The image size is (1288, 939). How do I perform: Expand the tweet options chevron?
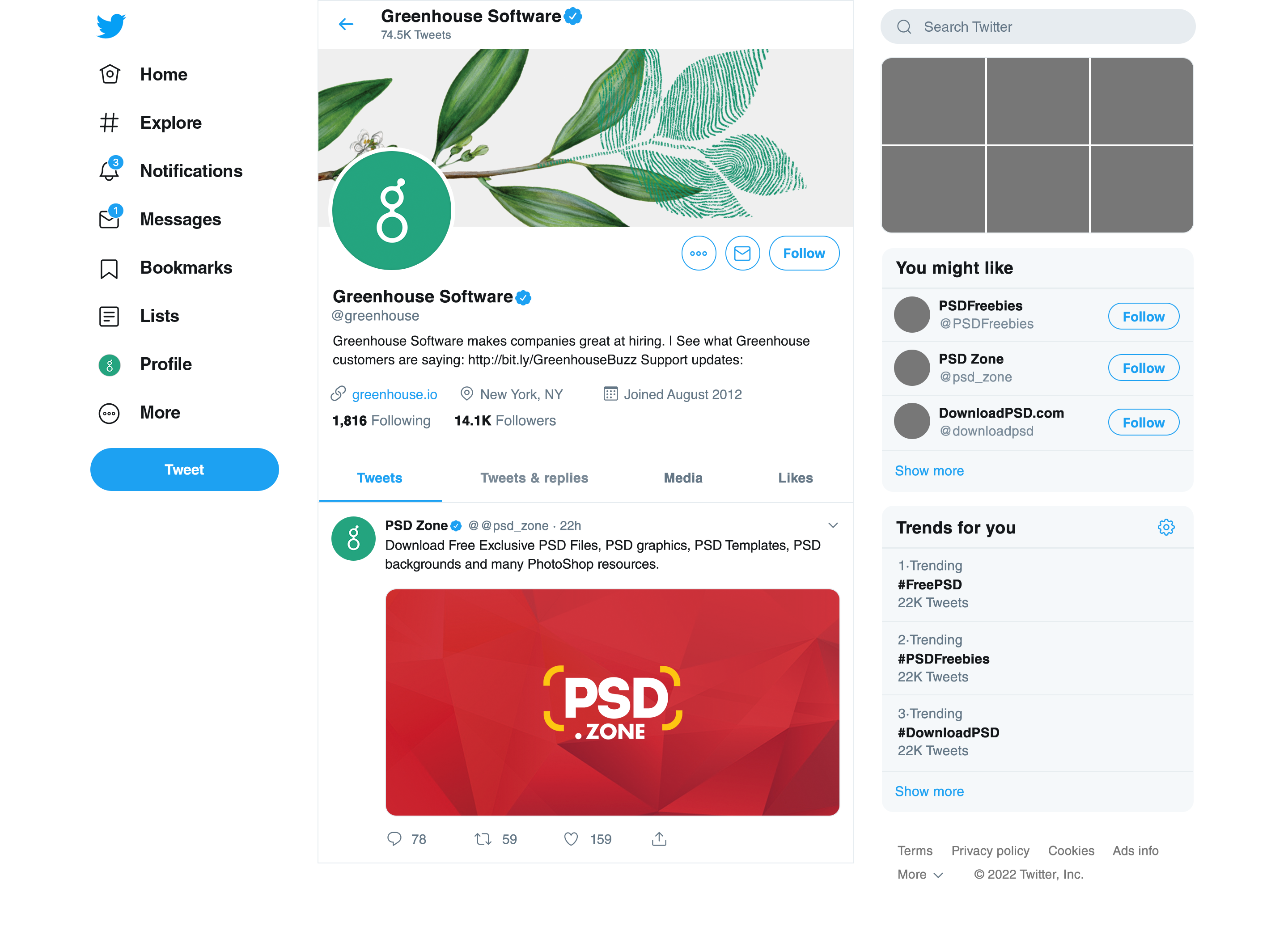point(832,525)
